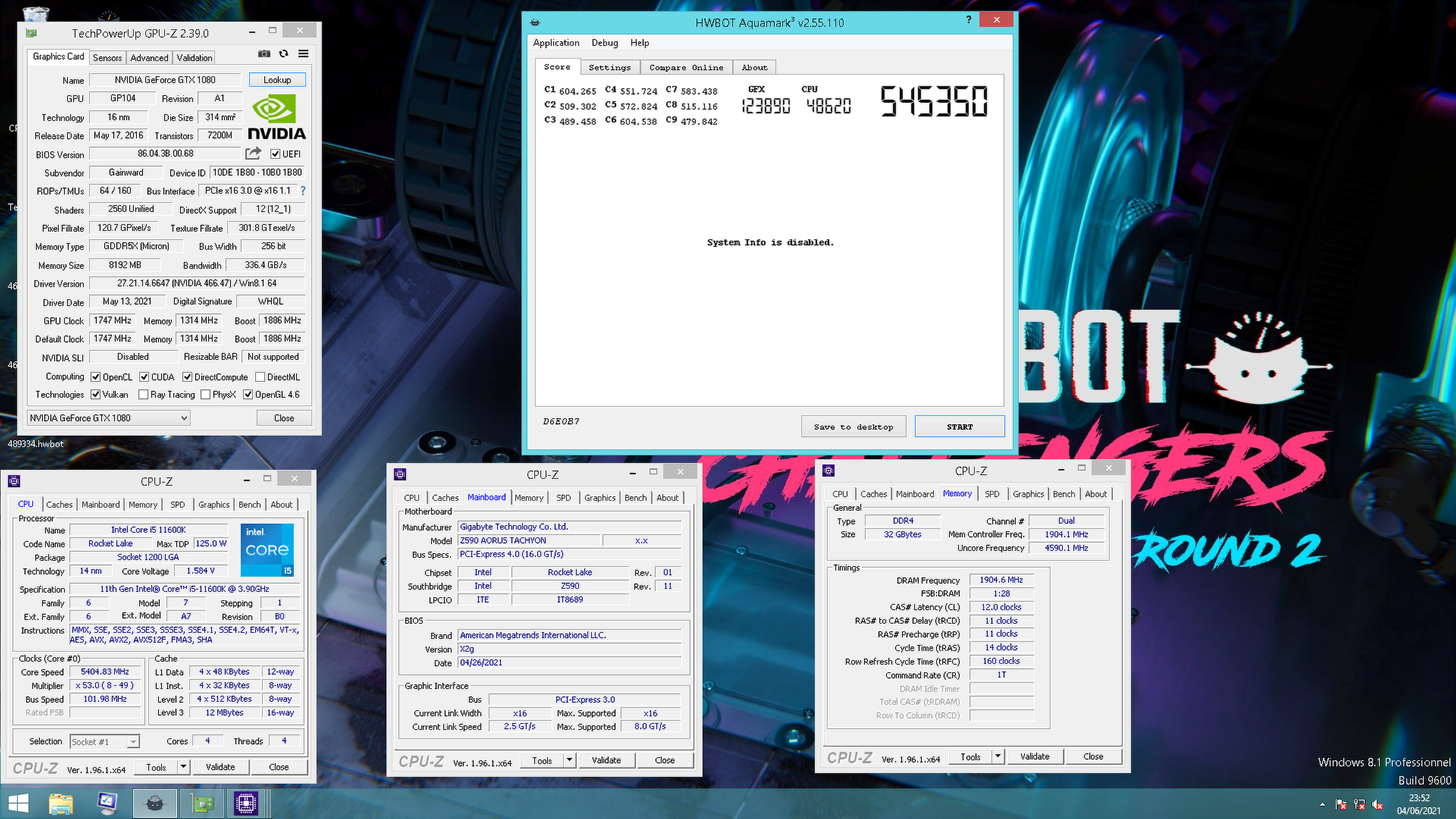The image size is (1456, 819).
Task: Open the Aquamark taskbar icon
Action: [155, 803]
